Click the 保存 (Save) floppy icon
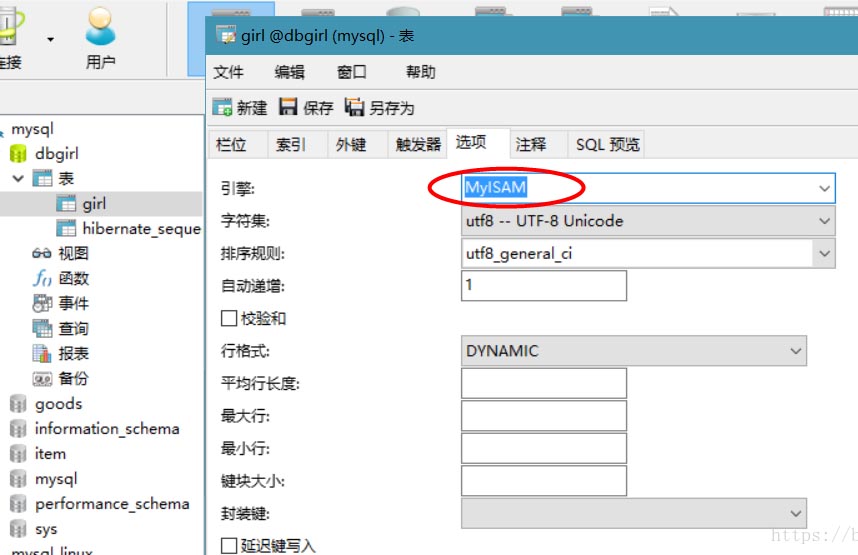Image resolution: width=858 pixels, height=555 pixels. pos(288,106)
